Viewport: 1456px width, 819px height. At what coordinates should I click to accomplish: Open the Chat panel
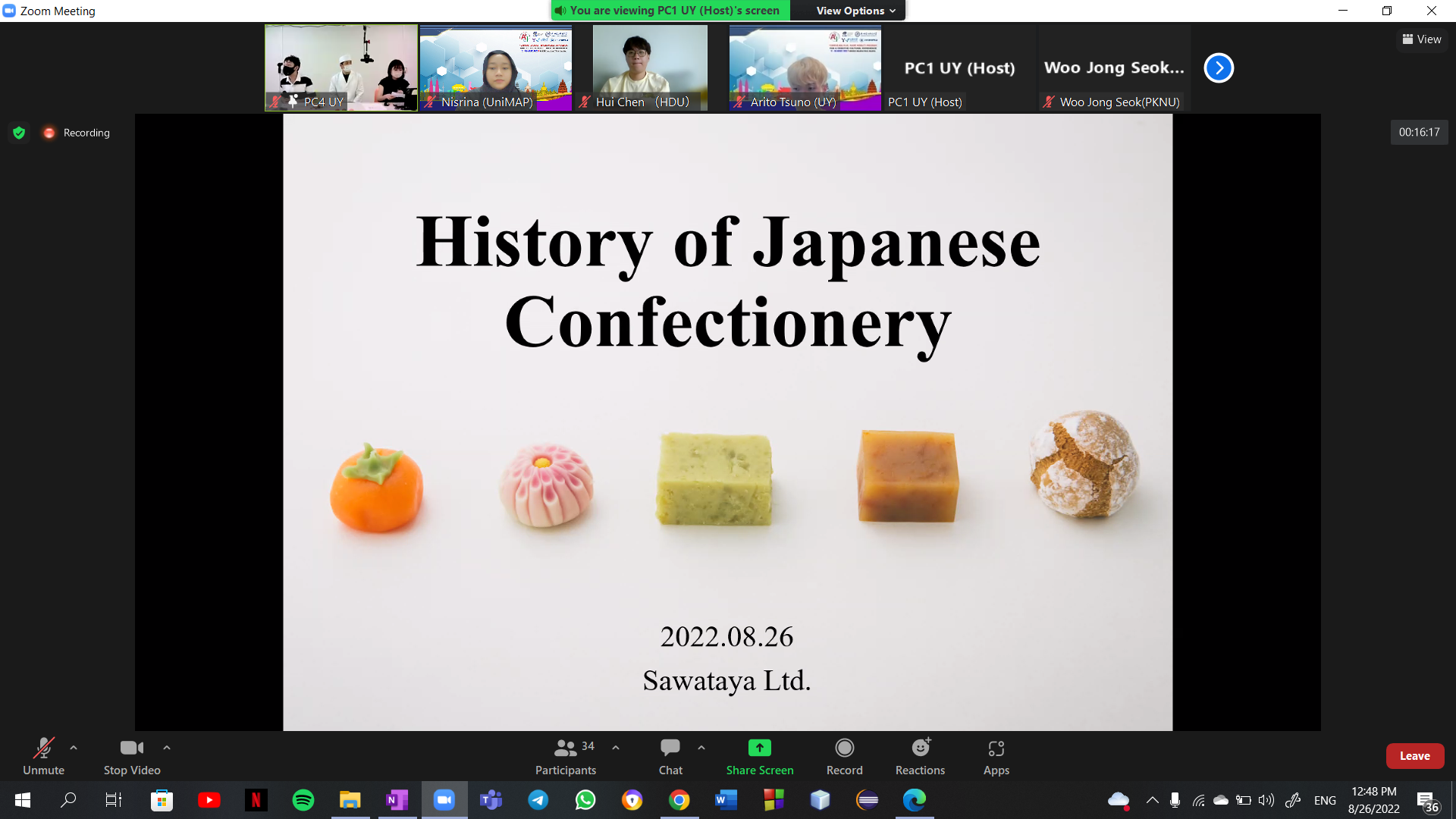670,748
